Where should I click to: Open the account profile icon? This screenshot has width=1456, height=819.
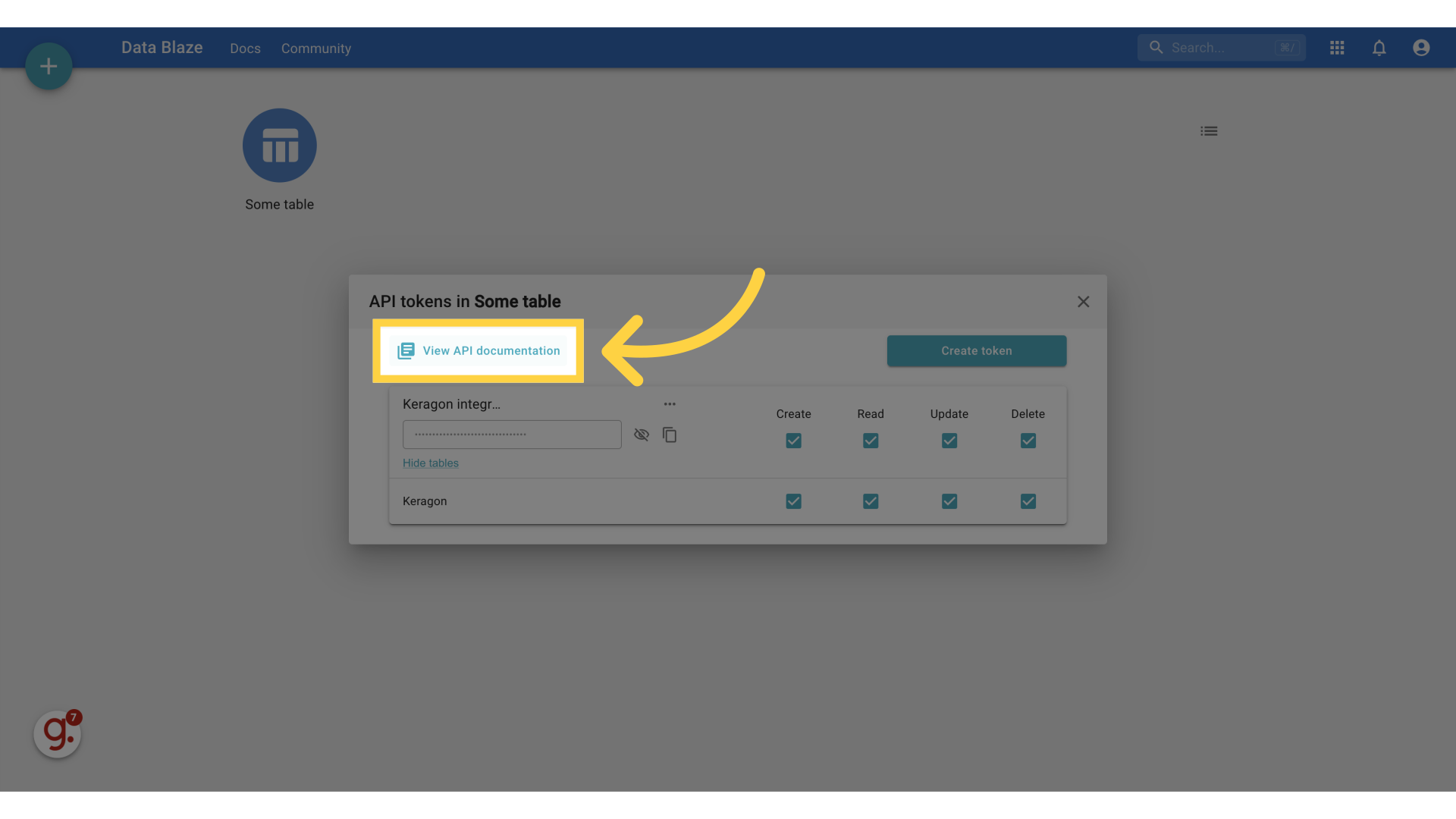pos(1421,47)
